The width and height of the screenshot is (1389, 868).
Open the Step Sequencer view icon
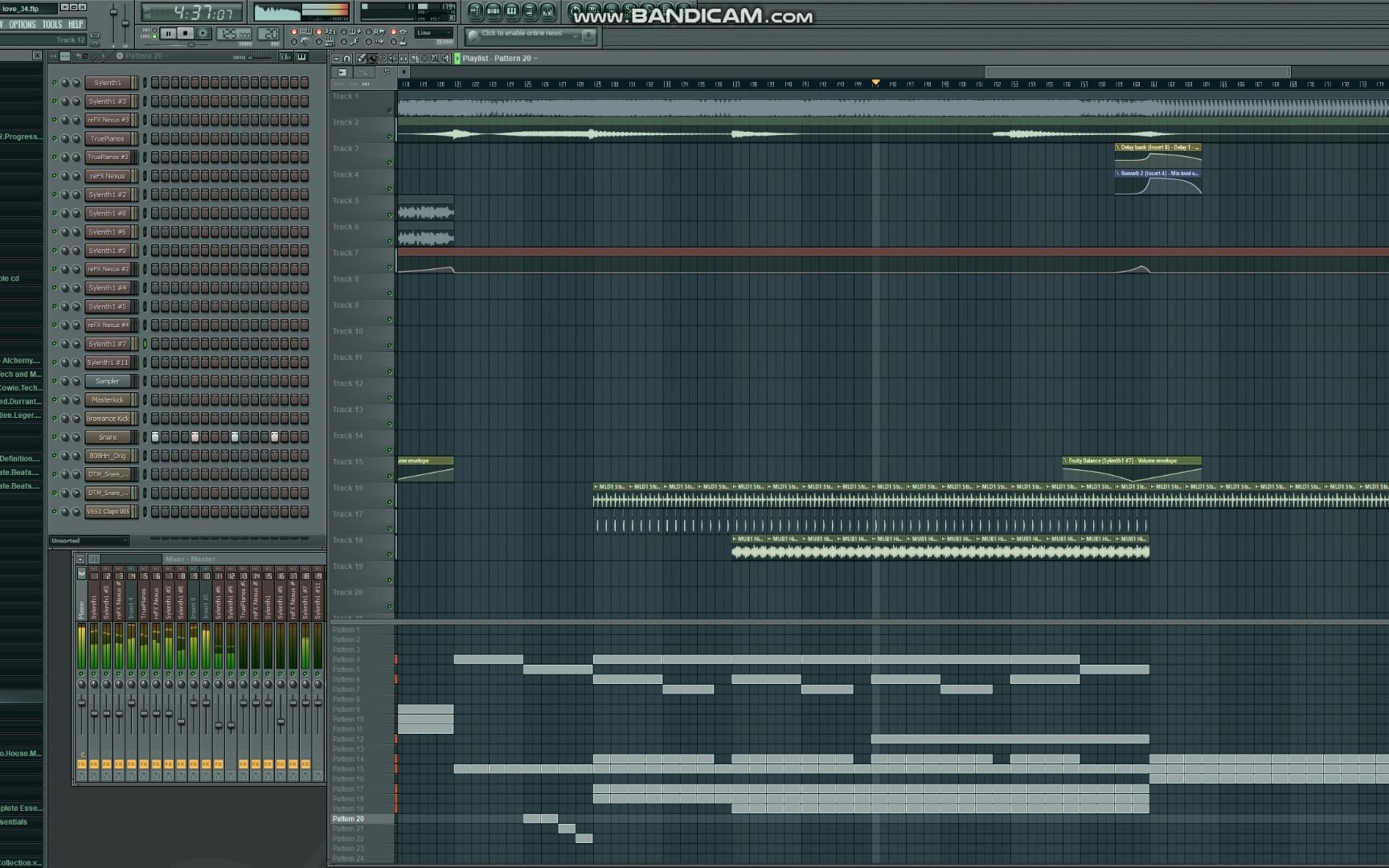[493, 11]
